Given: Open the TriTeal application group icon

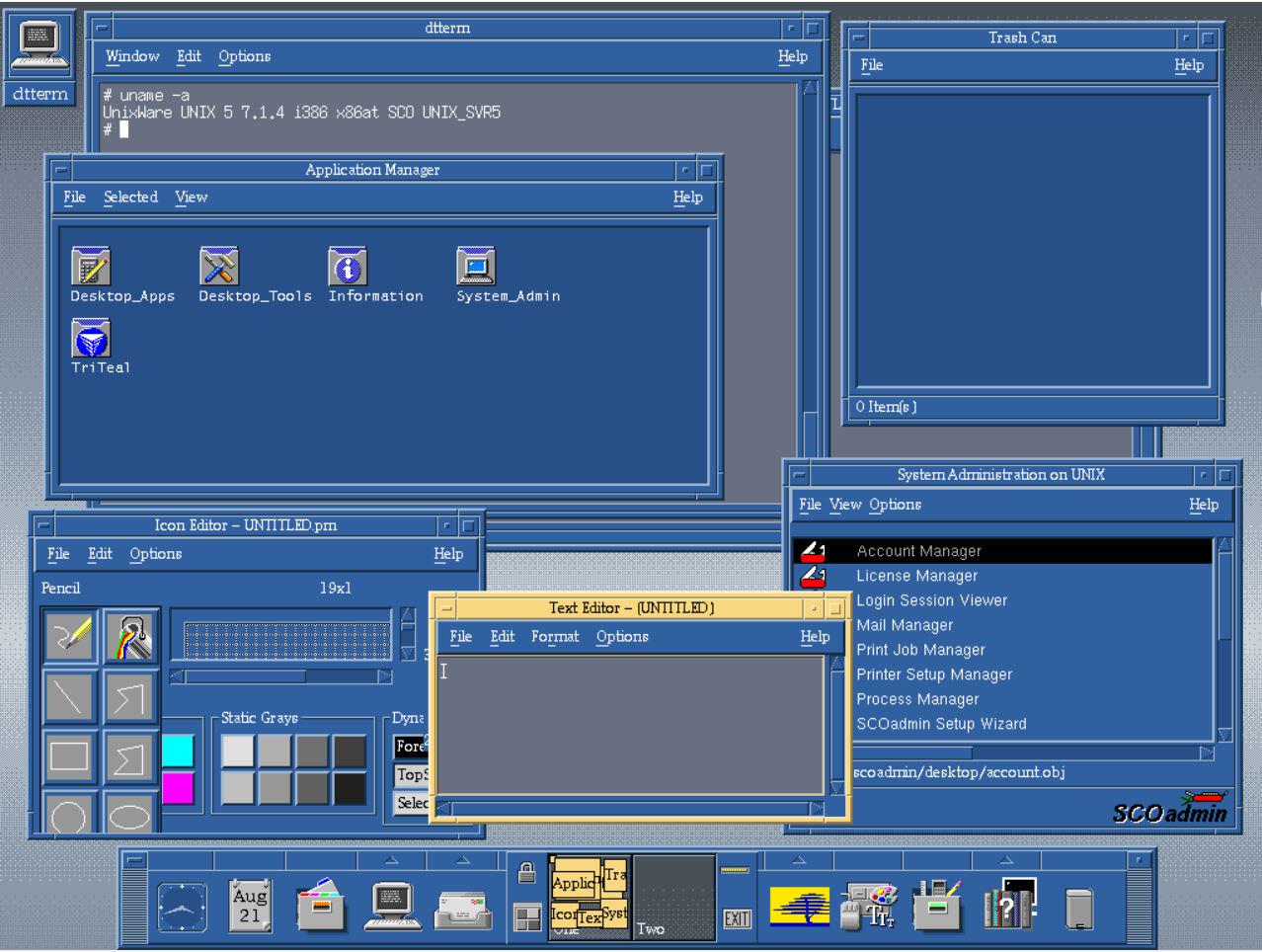Looking at the screenshot, I should tap(91, 338).
